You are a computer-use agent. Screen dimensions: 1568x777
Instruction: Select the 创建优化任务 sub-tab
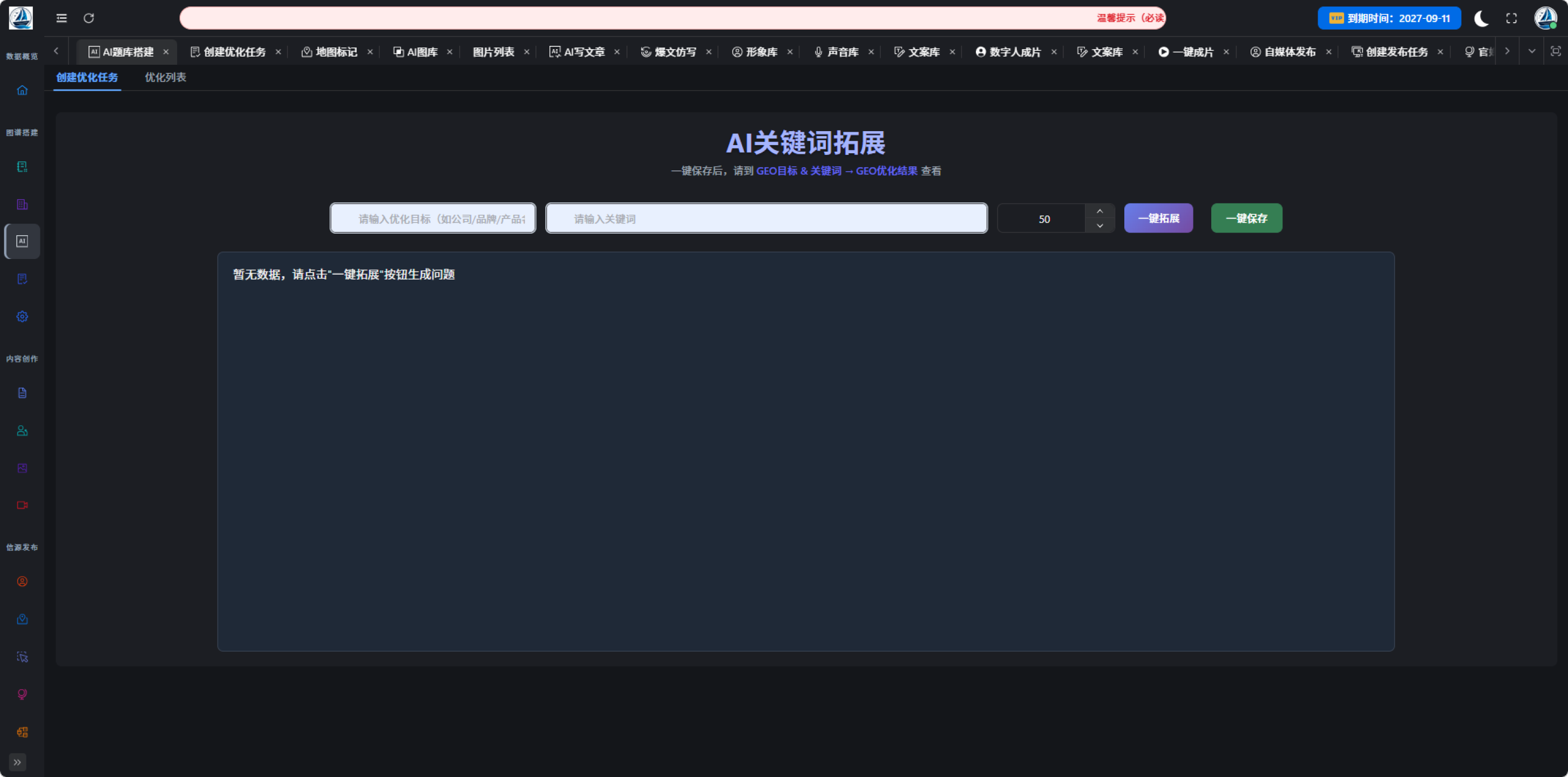87,77
